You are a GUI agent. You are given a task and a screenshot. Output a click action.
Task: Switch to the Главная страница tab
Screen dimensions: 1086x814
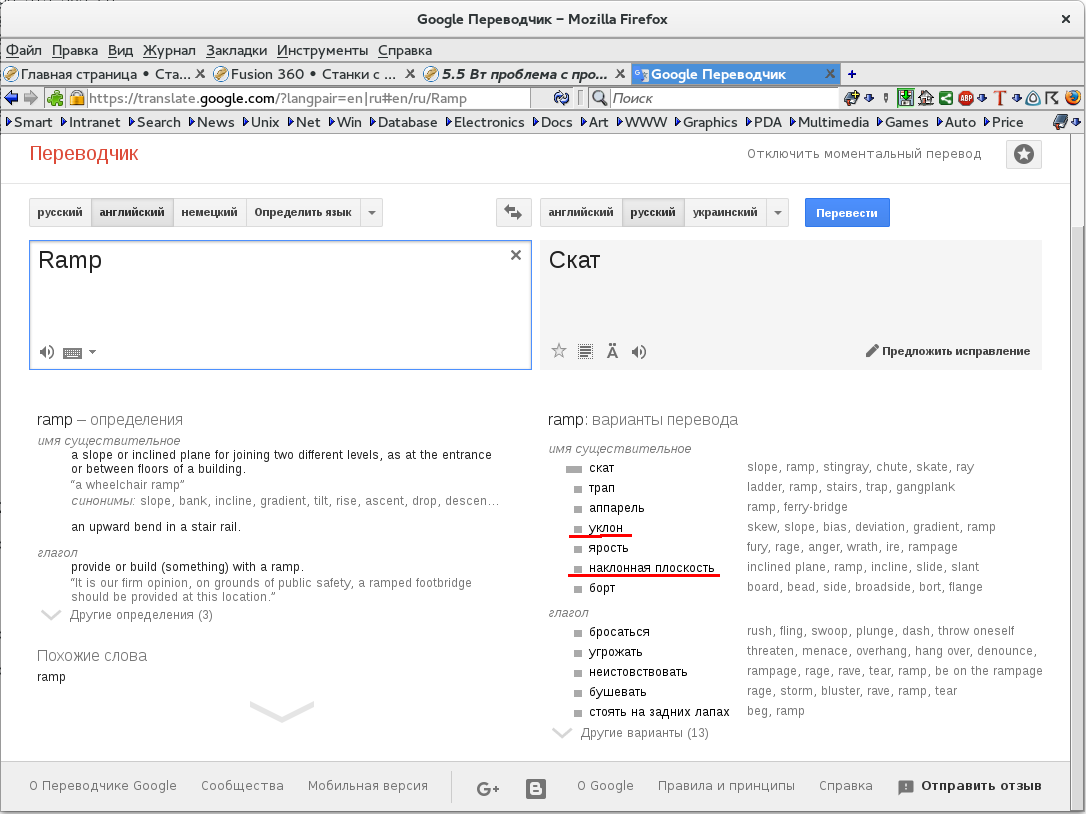105,74
